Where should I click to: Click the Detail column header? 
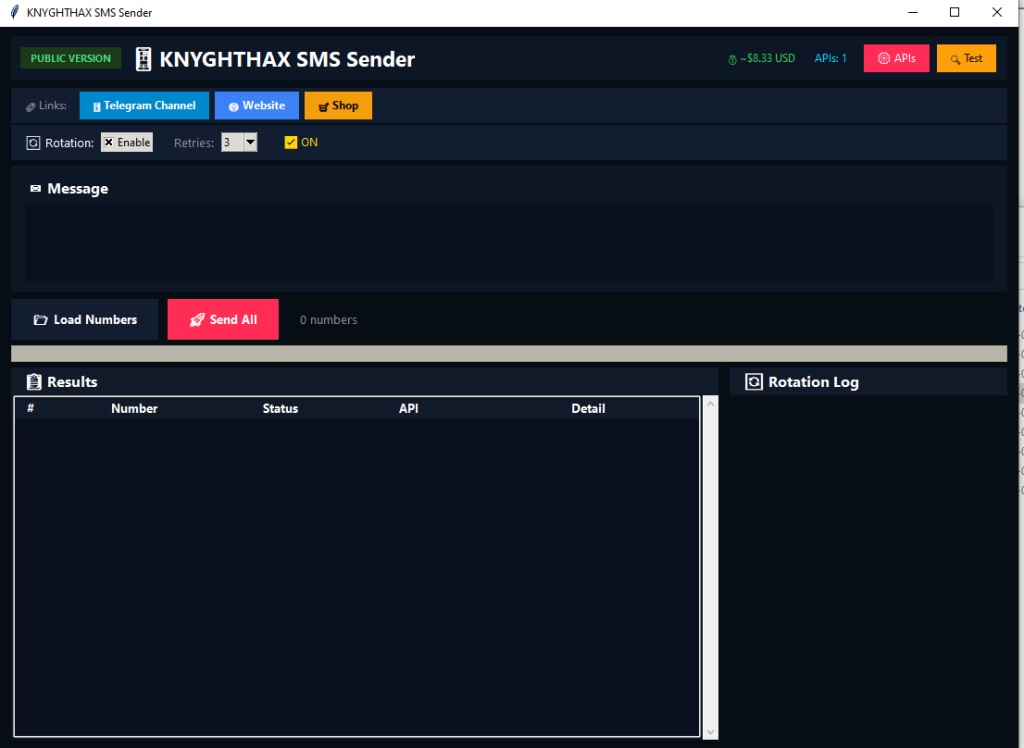coord(588,408)
